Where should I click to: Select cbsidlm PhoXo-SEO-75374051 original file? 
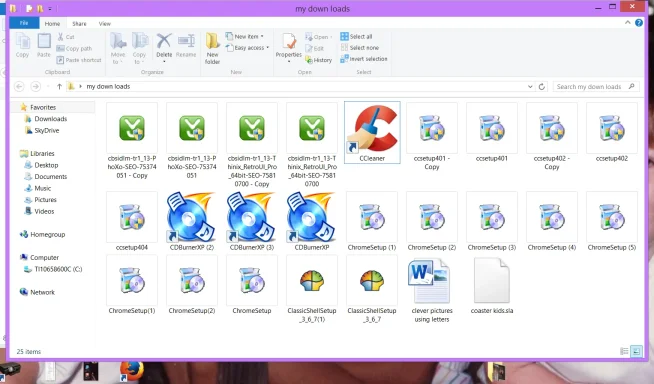click(192, 128)
